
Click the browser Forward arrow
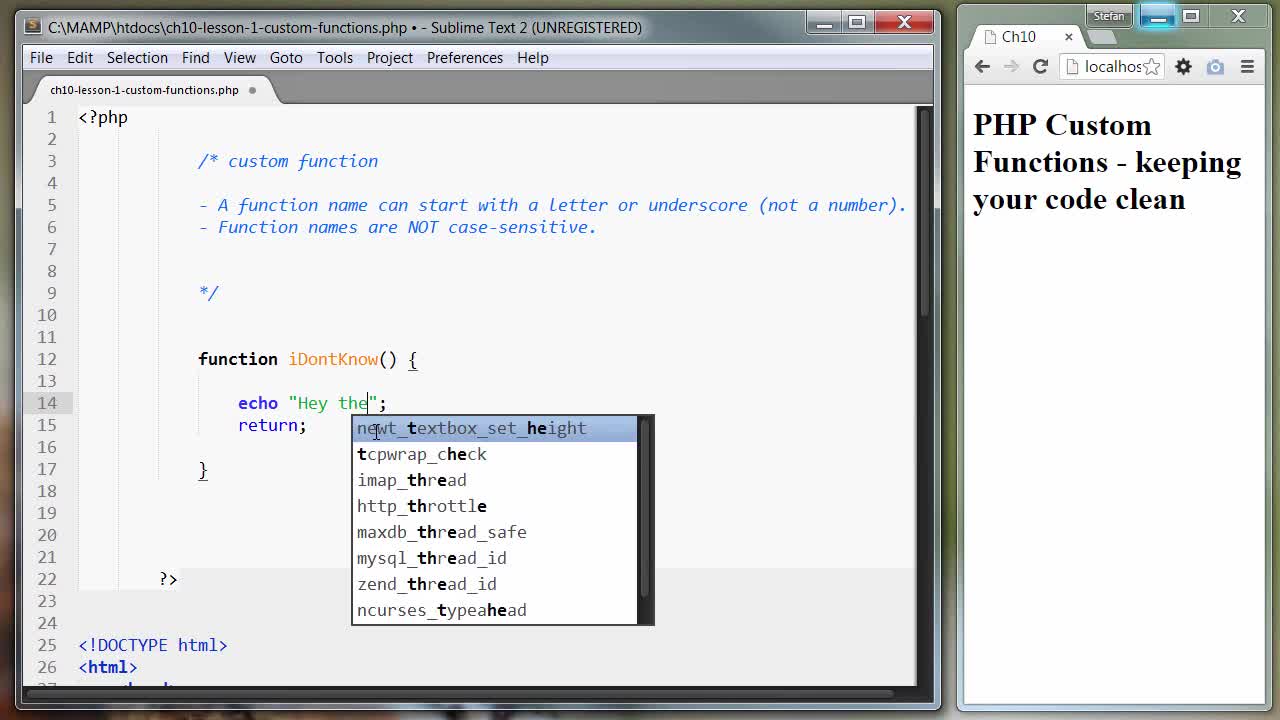[x=1011, y=67]
